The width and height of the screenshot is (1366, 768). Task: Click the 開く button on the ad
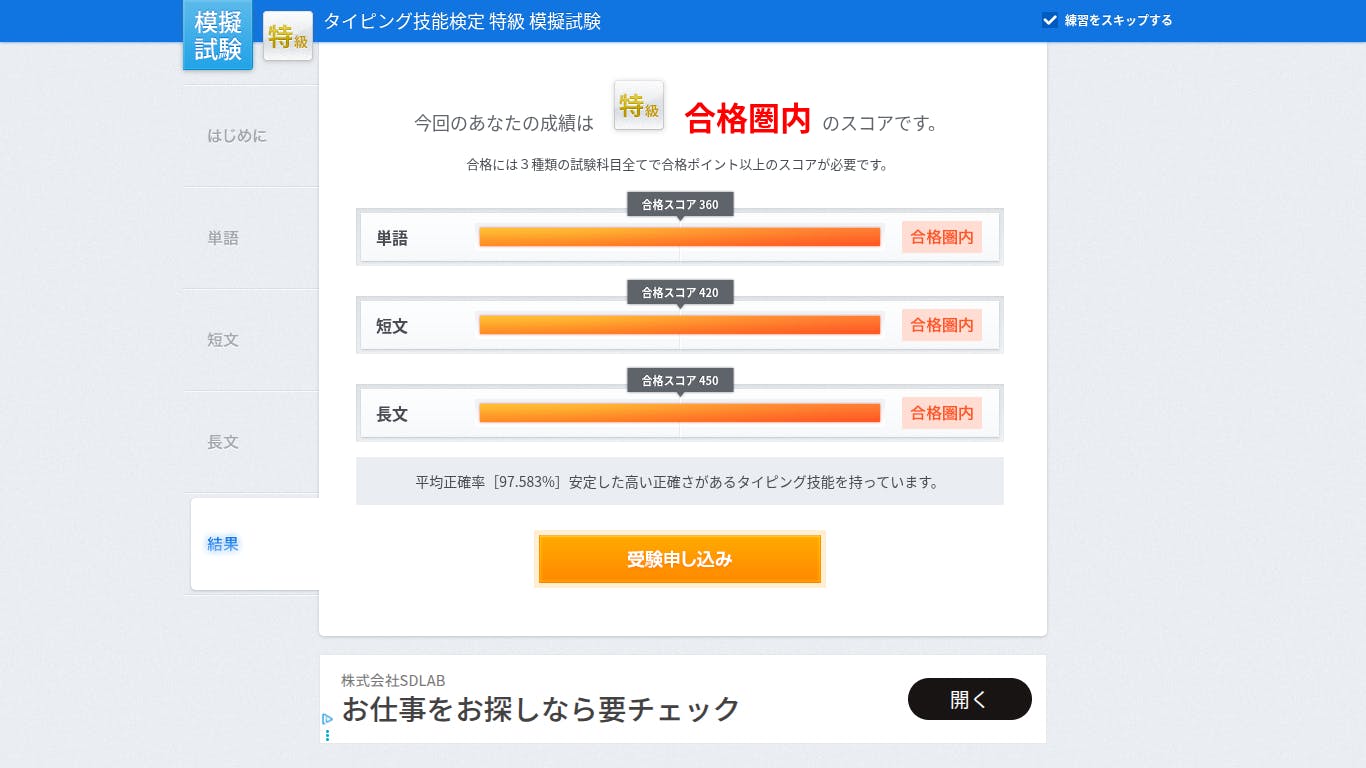pyautogui.click(x=969, y=699)
